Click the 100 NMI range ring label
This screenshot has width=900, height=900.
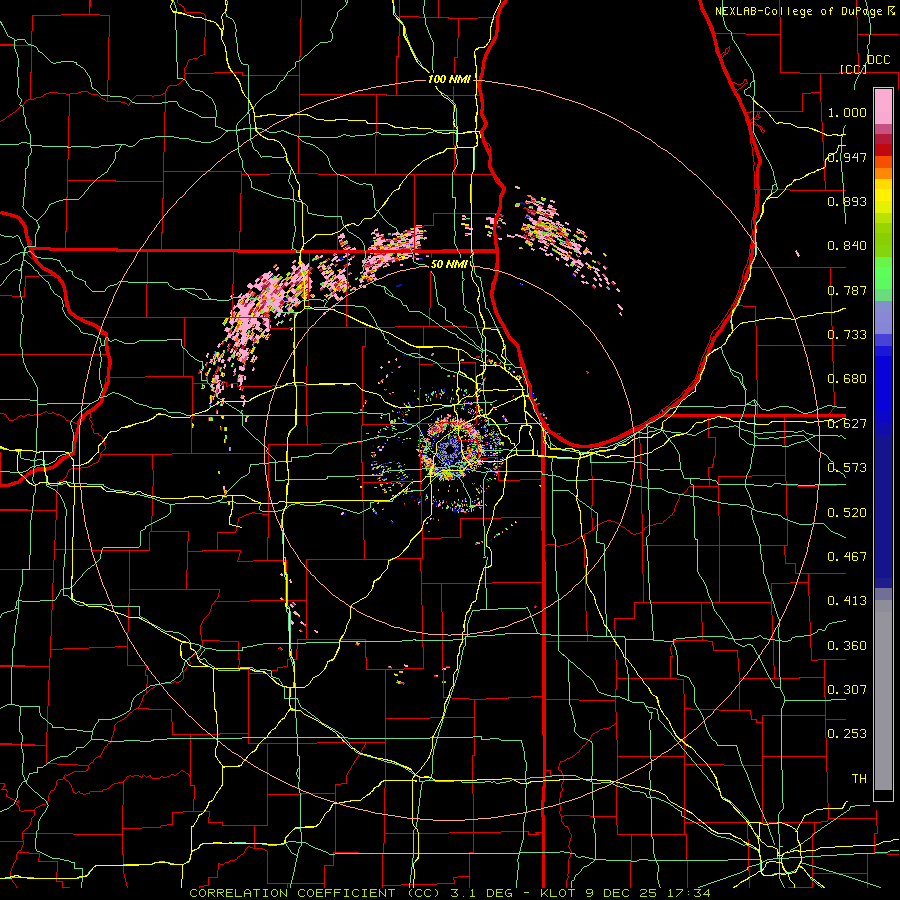tap(449, 79)
